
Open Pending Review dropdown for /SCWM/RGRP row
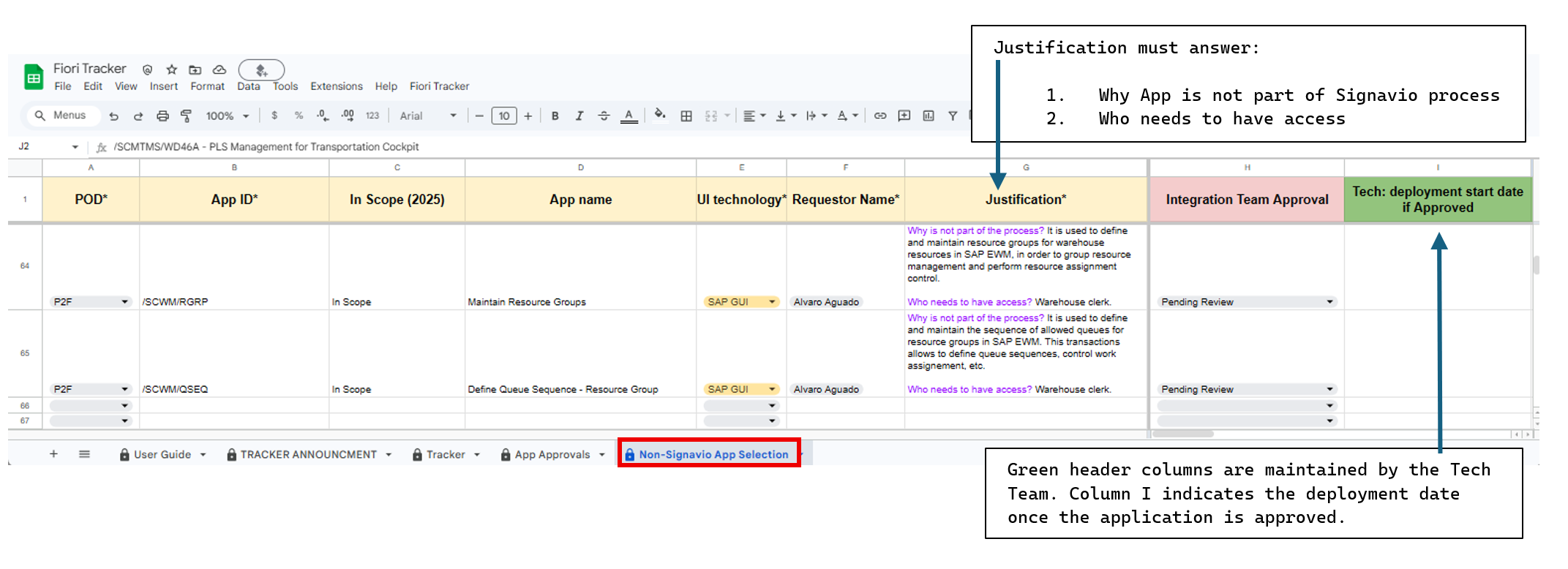click(x=1329, y=302)
